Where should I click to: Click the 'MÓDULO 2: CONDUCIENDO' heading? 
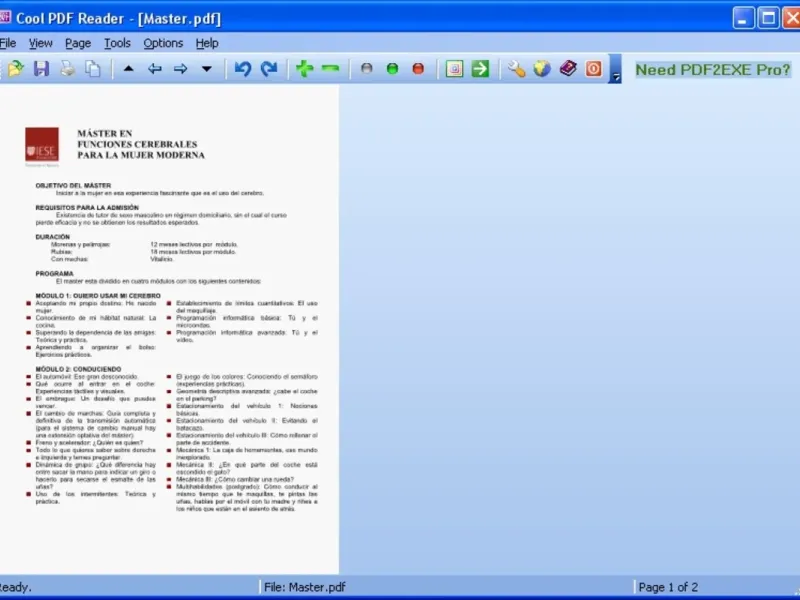pyautogui.click(x=78, y=369)
